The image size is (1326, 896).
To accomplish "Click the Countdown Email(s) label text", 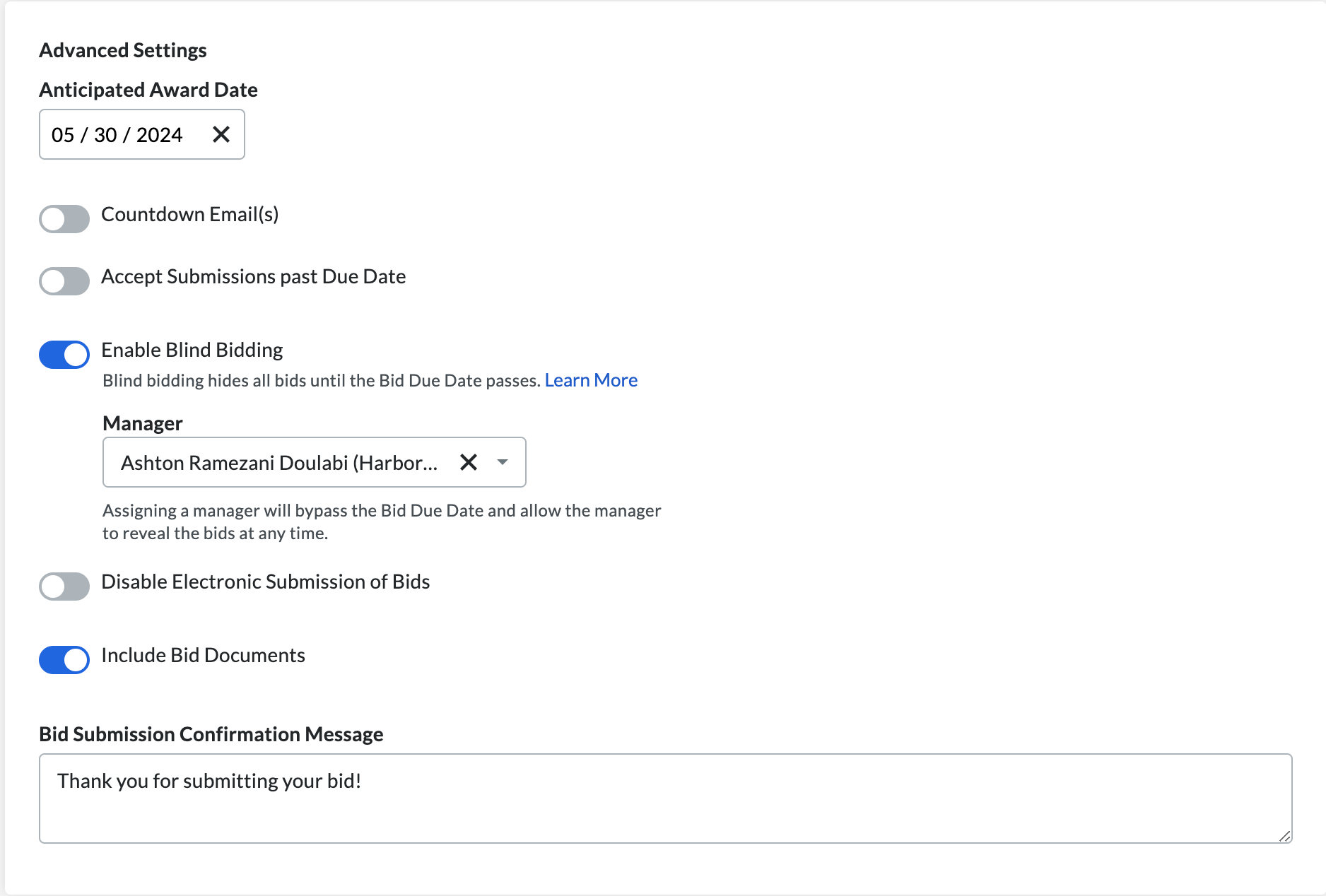I will coord(189,214).
